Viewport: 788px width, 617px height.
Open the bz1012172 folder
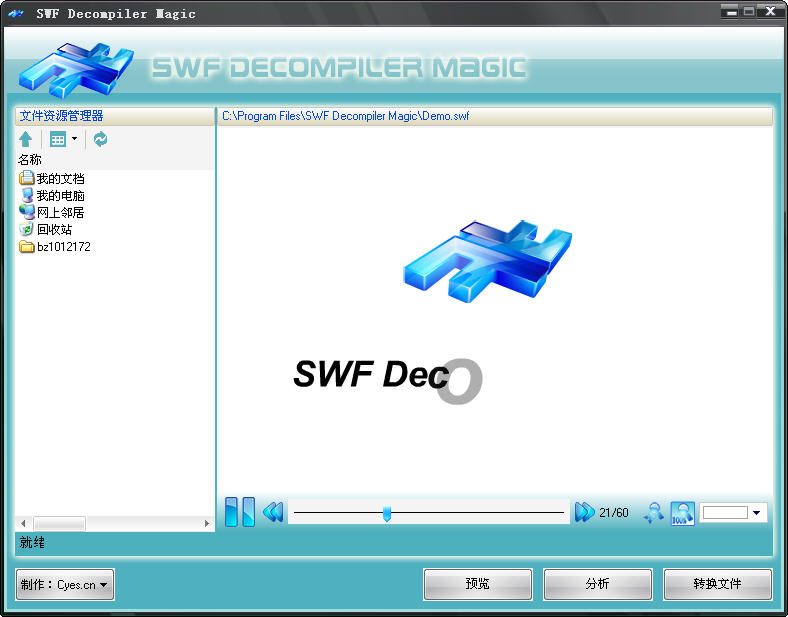pos(55,247)
